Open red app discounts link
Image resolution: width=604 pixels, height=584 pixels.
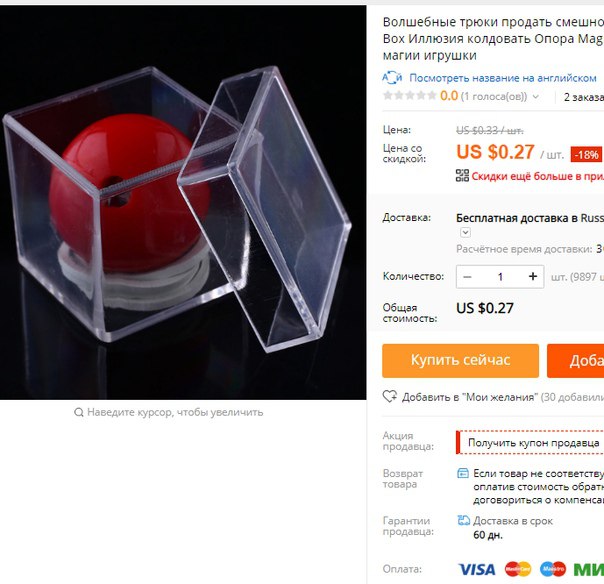pyautogui.click(x=537, y=176)
